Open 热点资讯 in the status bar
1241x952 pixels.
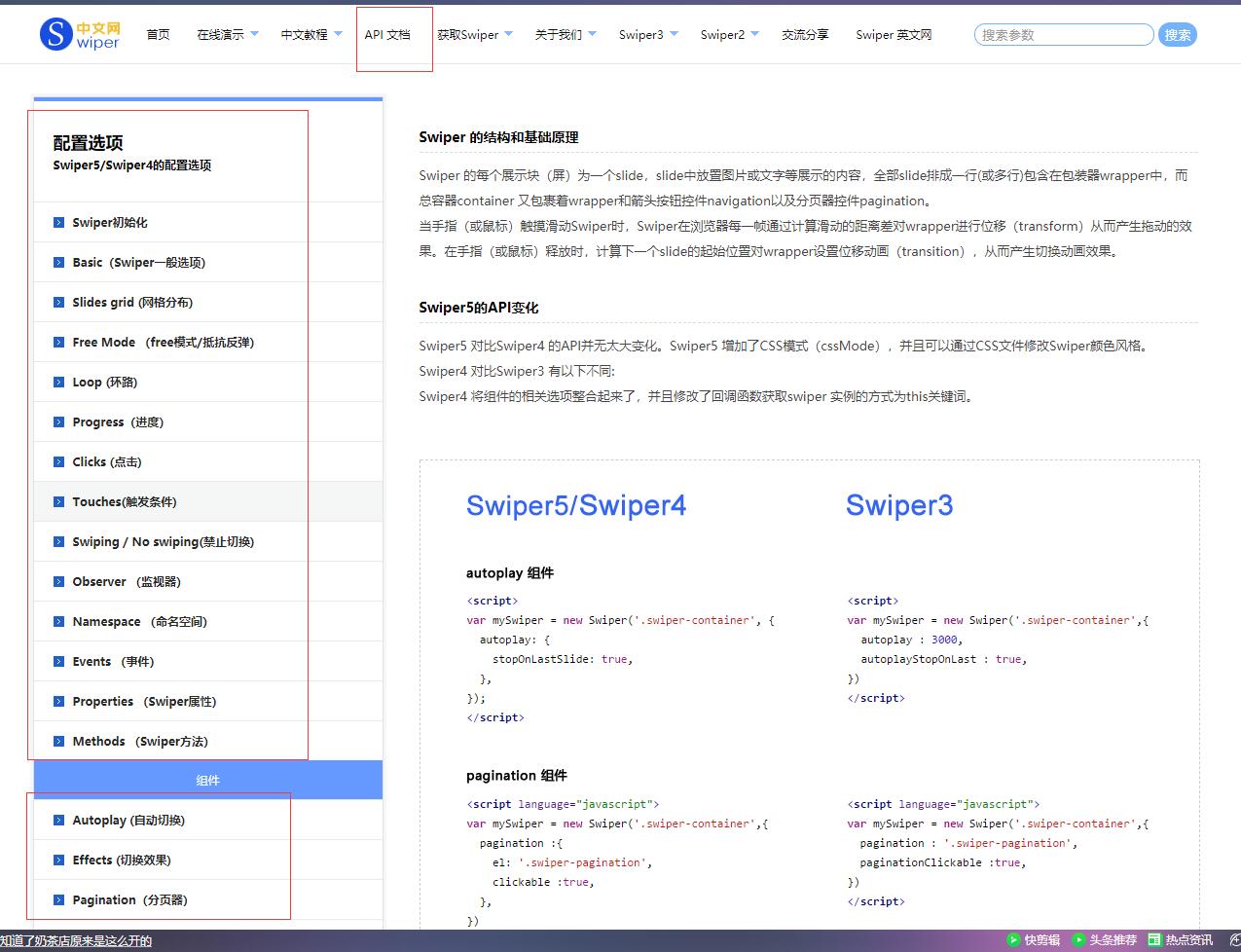coord(1181,940)
